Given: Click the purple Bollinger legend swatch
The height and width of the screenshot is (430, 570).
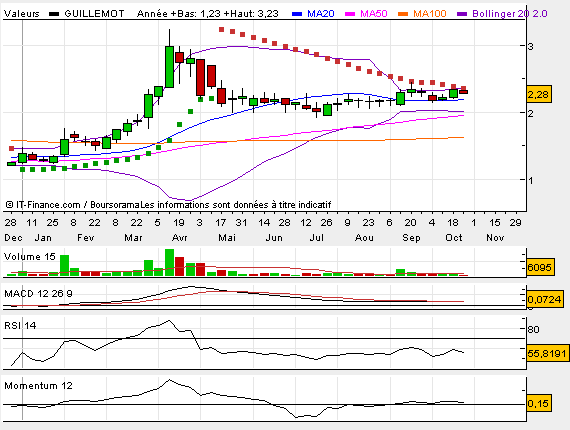Looking at the screenshot, I should tap(462, 14).
